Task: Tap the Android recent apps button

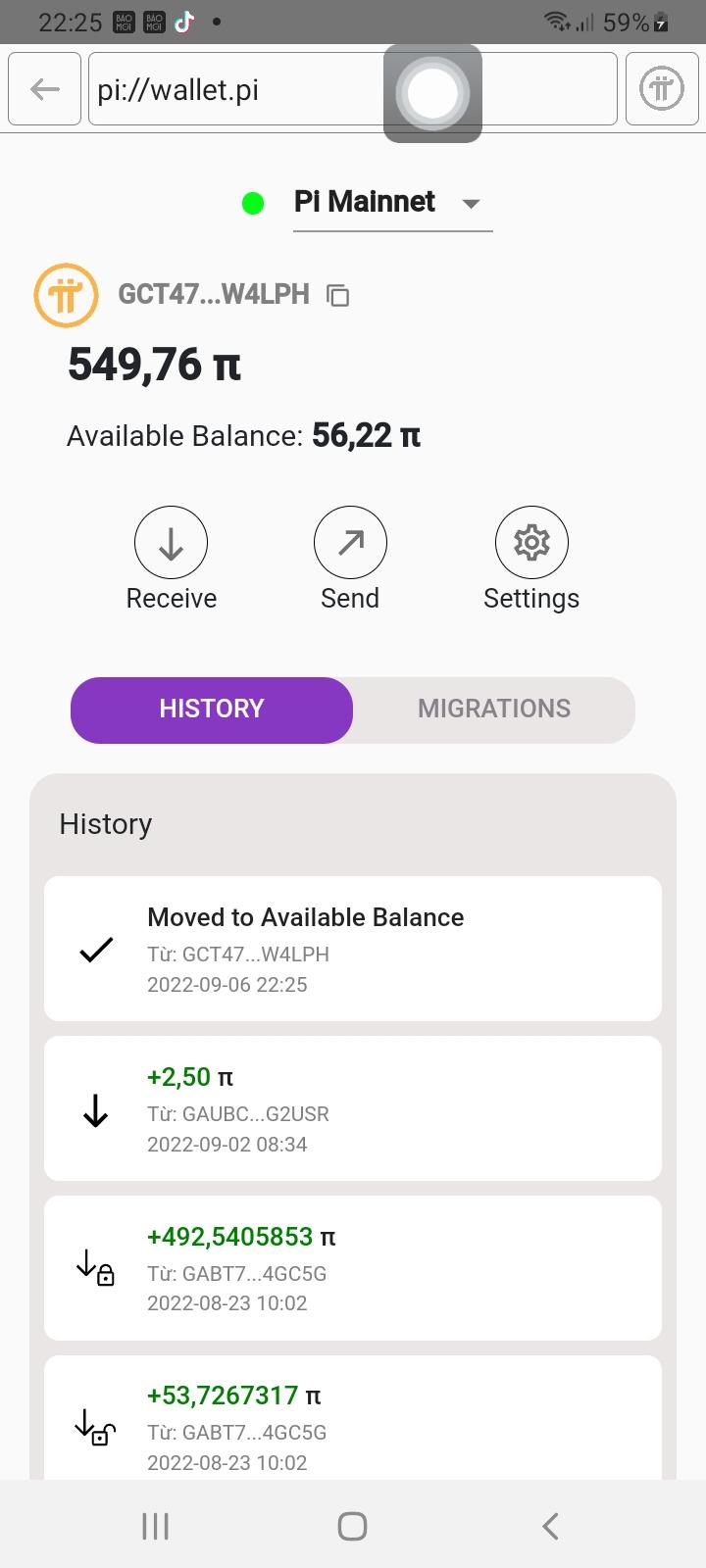Action: pyautogui.click(x=156, y=1525)
